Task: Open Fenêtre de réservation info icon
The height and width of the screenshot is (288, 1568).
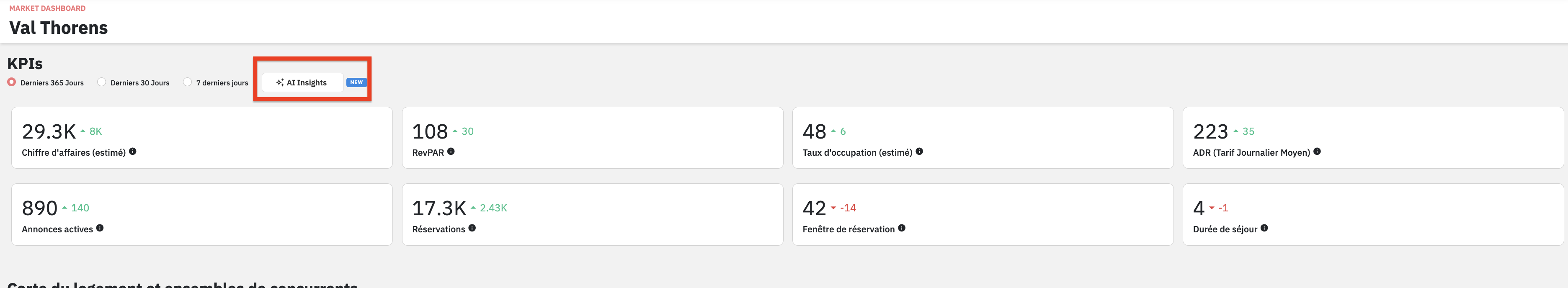Action: [902, 228]
